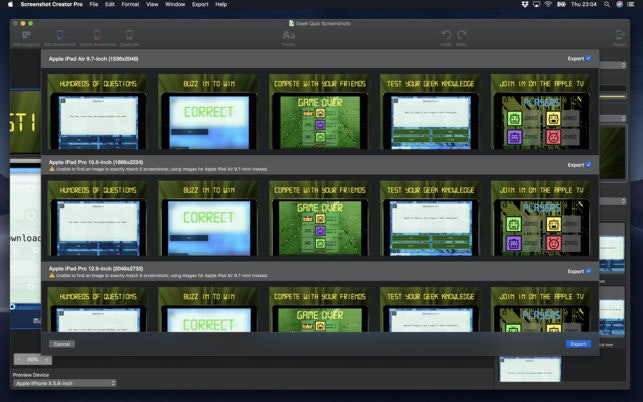Click the Apple iPad Pro 12.9-inch (2048x2732) heading
The image size is (643, 402).
[x=96, y=269]
